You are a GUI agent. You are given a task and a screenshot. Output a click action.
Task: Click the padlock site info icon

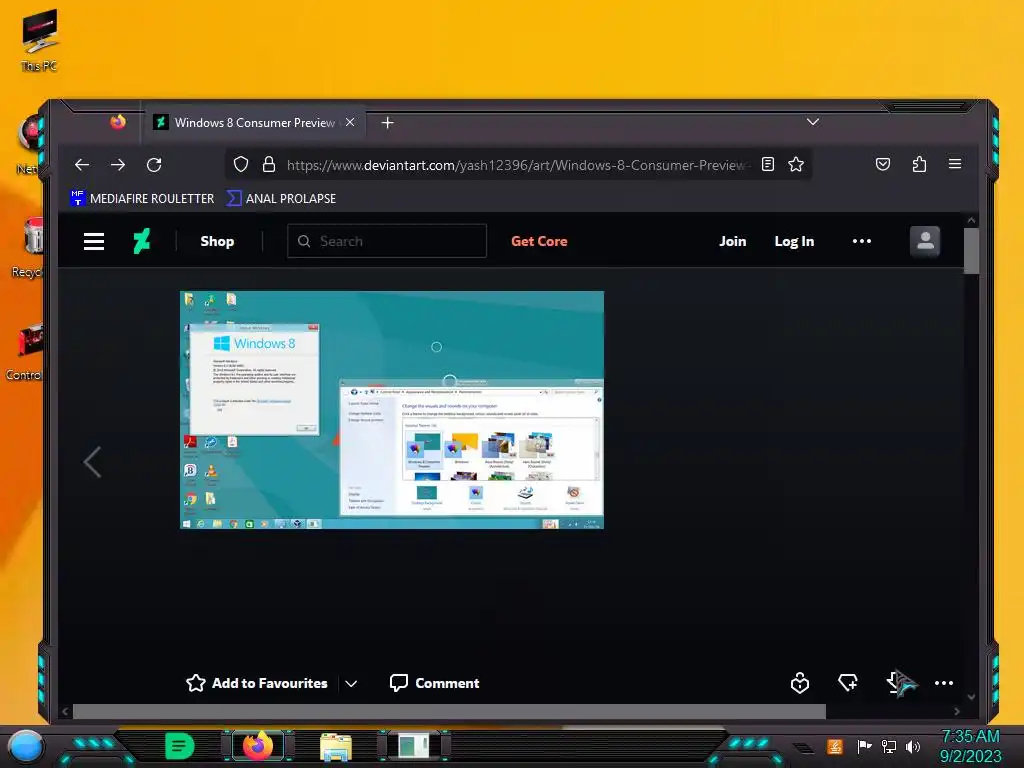(x=268, y=165)
